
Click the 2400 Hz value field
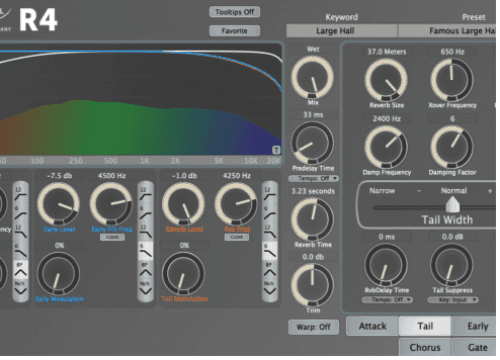387,119
